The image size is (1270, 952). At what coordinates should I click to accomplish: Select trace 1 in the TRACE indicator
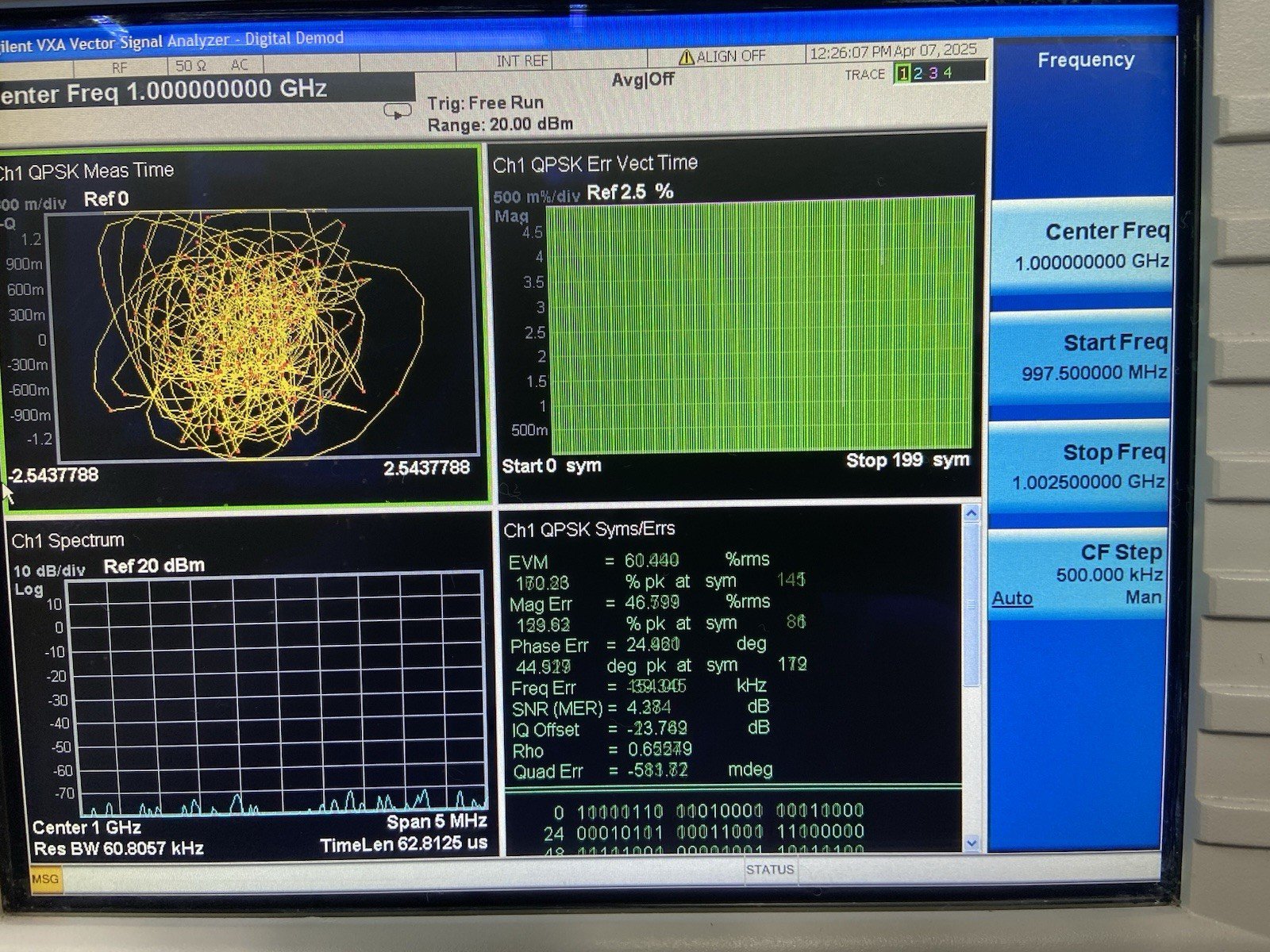click(x=902, y=74)
